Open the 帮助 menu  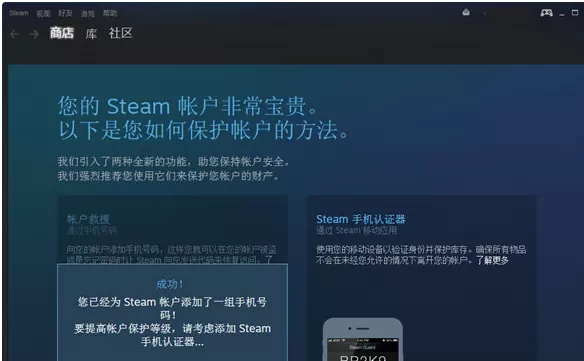click(110, 13)
